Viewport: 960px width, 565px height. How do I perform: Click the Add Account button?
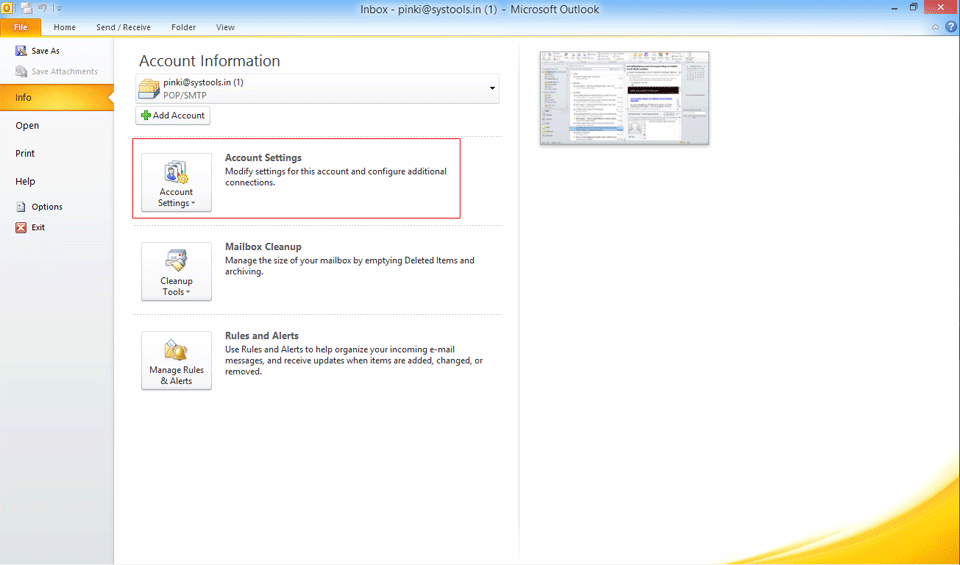173,115
